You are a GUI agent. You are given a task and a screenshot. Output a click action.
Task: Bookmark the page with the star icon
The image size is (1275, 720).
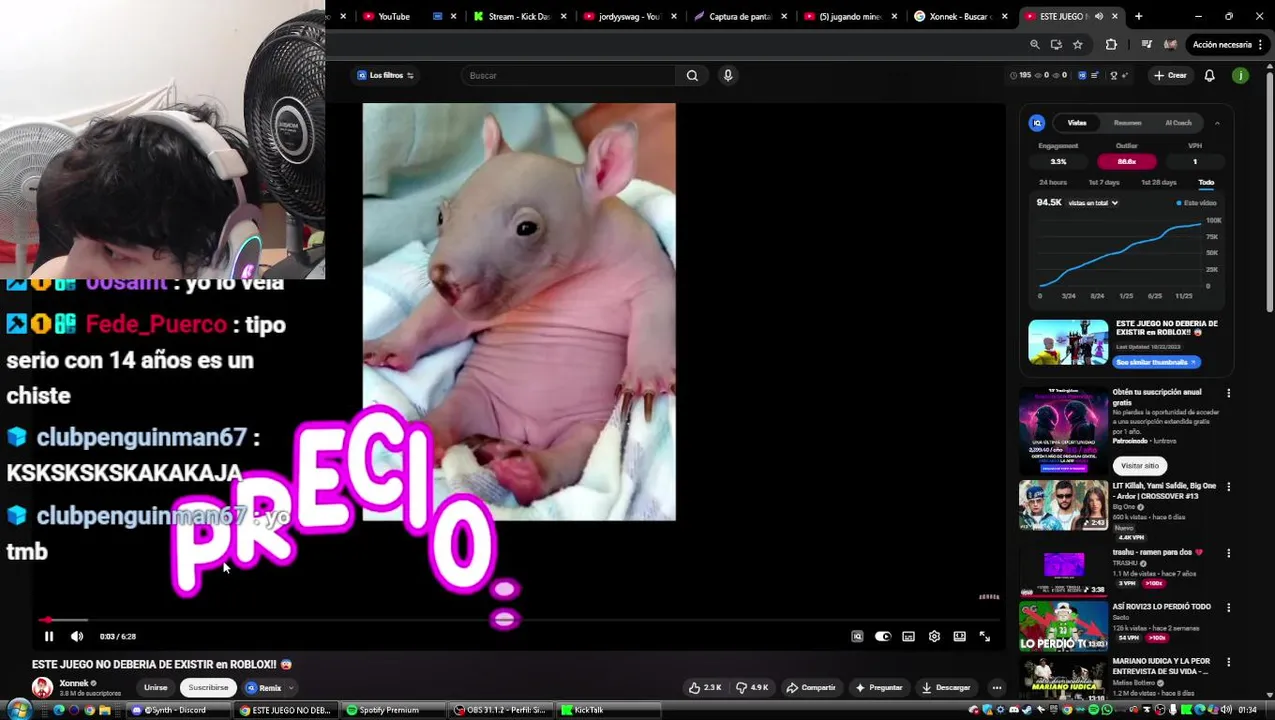click(1077, 44)
